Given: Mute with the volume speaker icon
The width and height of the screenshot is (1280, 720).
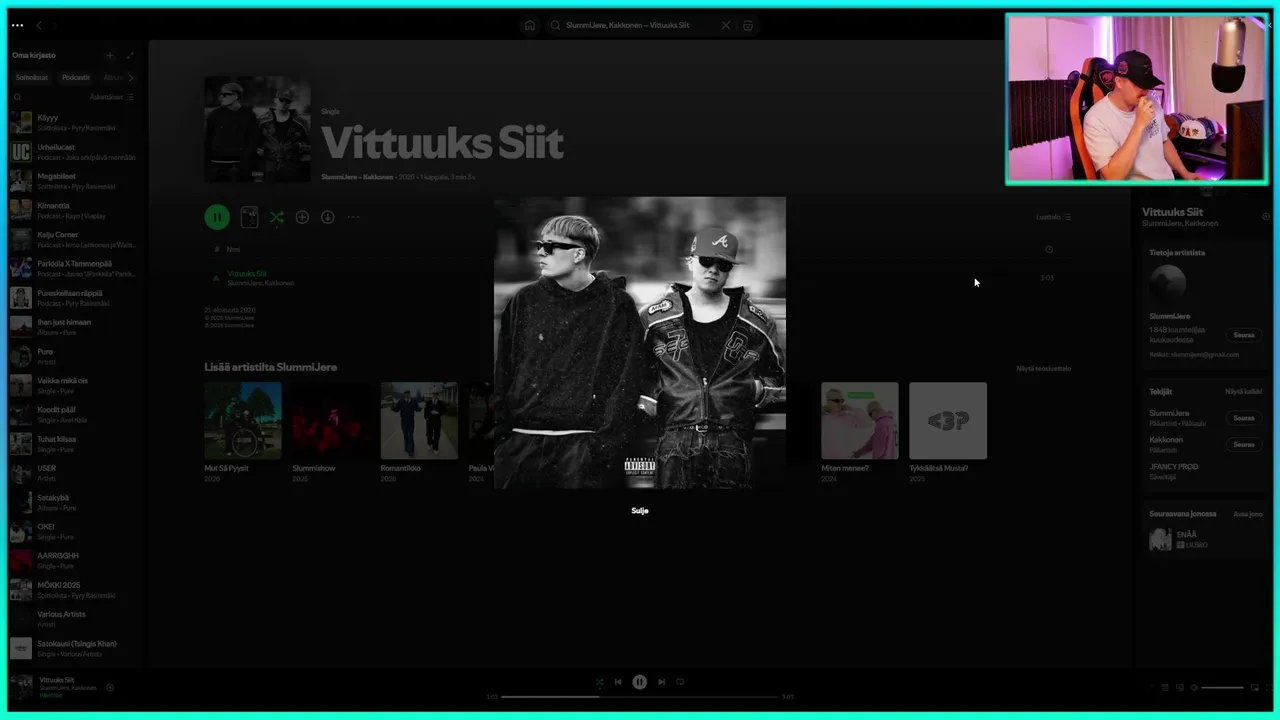Looking at the screenshot, I should [1193, 688].
